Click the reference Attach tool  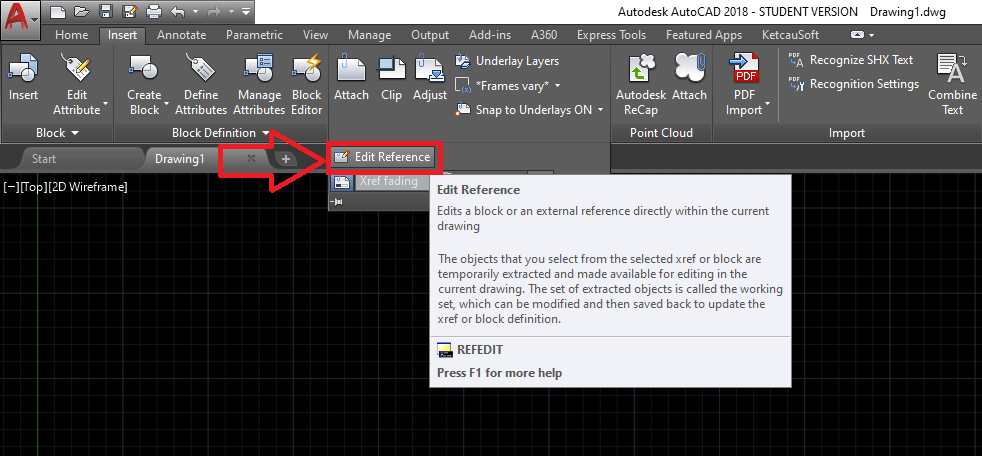coord(351,78)
